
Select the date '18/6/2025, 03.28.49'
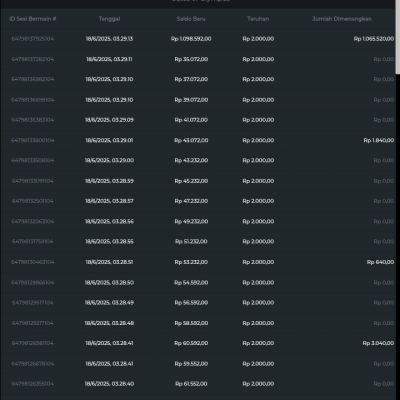point(109,303)
